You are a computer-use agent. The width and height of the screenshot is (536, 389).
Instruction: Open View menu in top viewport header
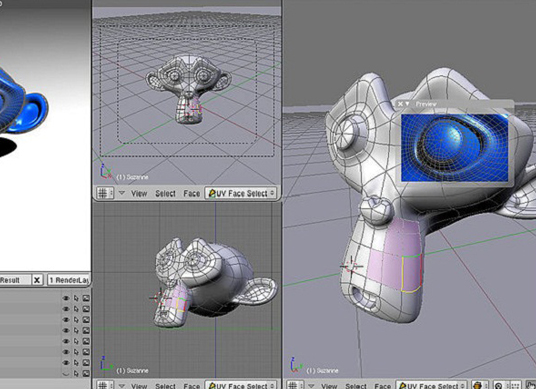pos(139,193)
